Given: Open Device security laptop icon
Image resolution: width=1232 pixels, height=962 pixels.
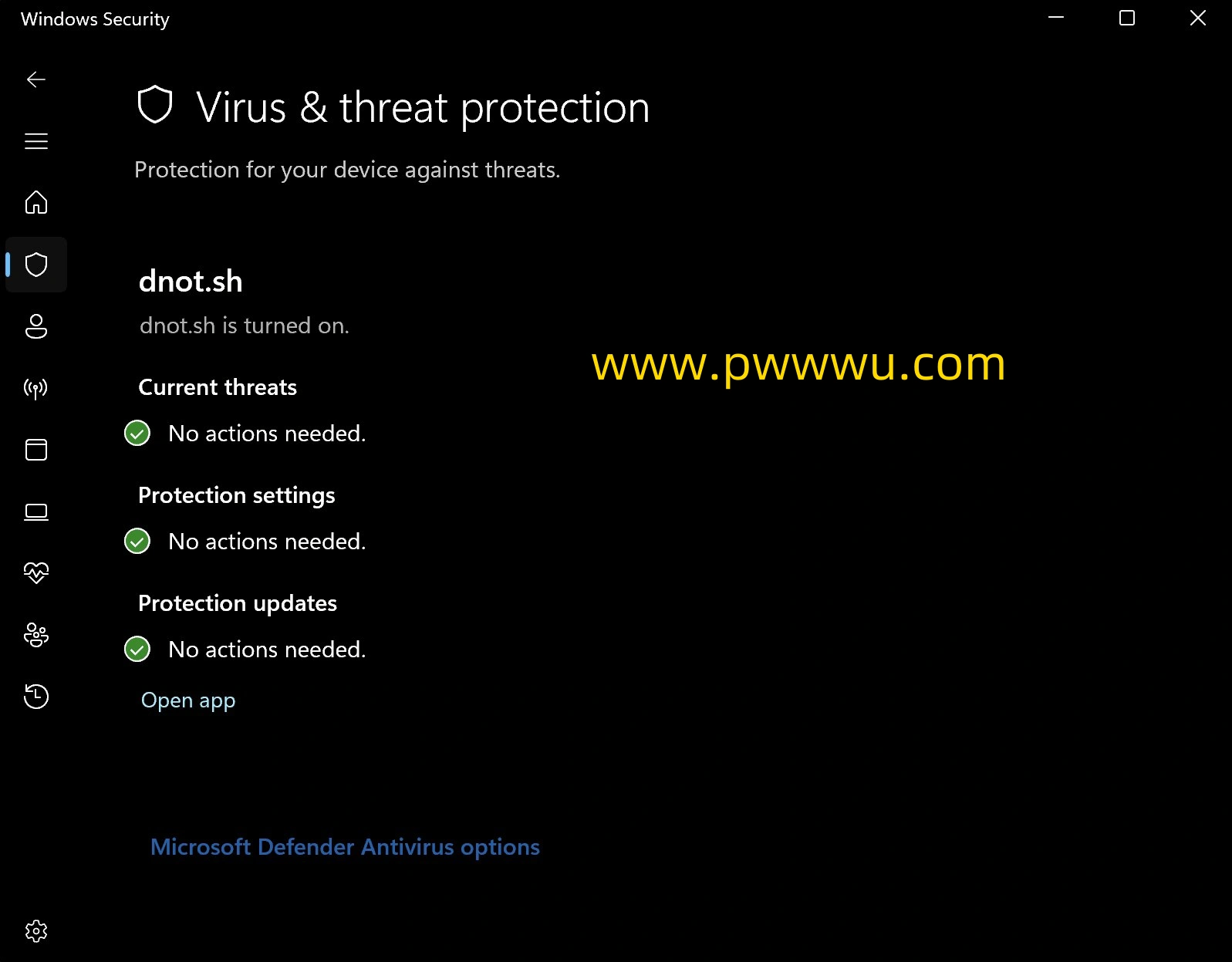Looking at the screenshot, I should tap(36, 511).
